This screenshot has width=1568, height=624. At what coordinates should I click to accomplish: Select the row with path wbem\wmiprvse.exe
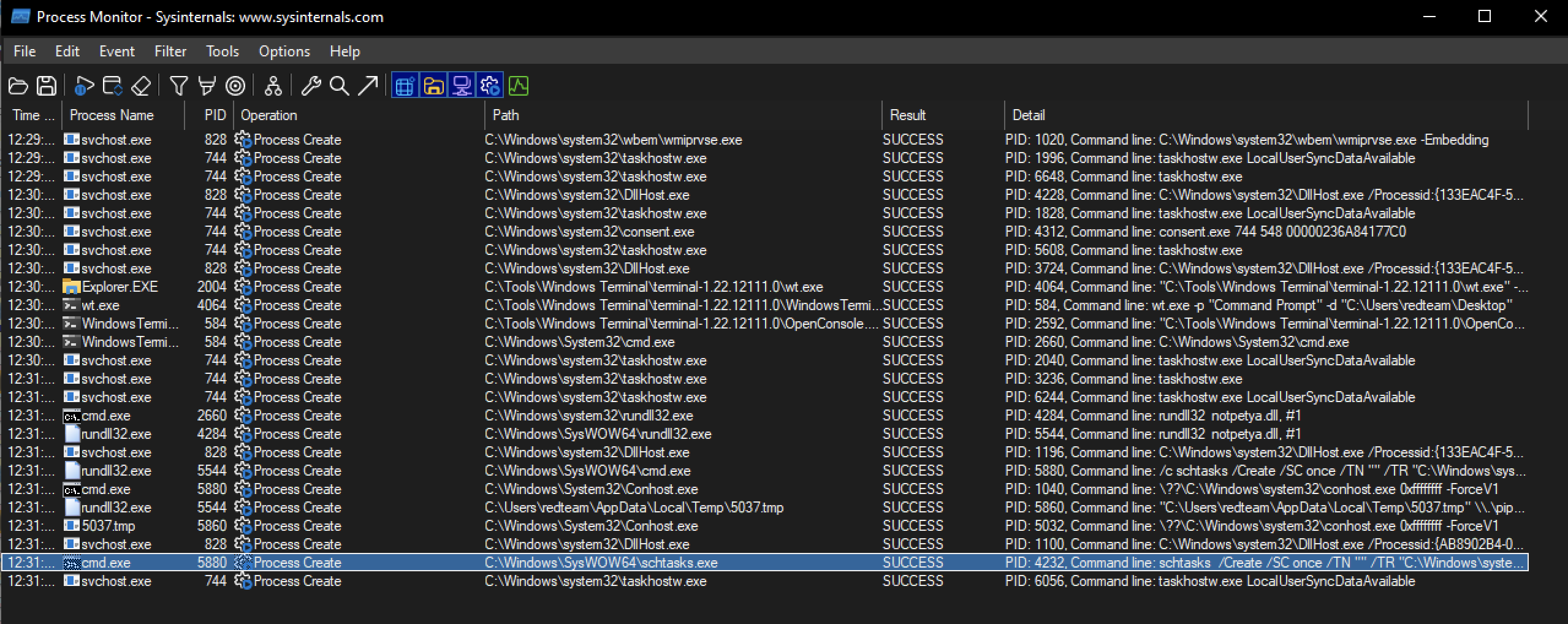pos(765,140)
